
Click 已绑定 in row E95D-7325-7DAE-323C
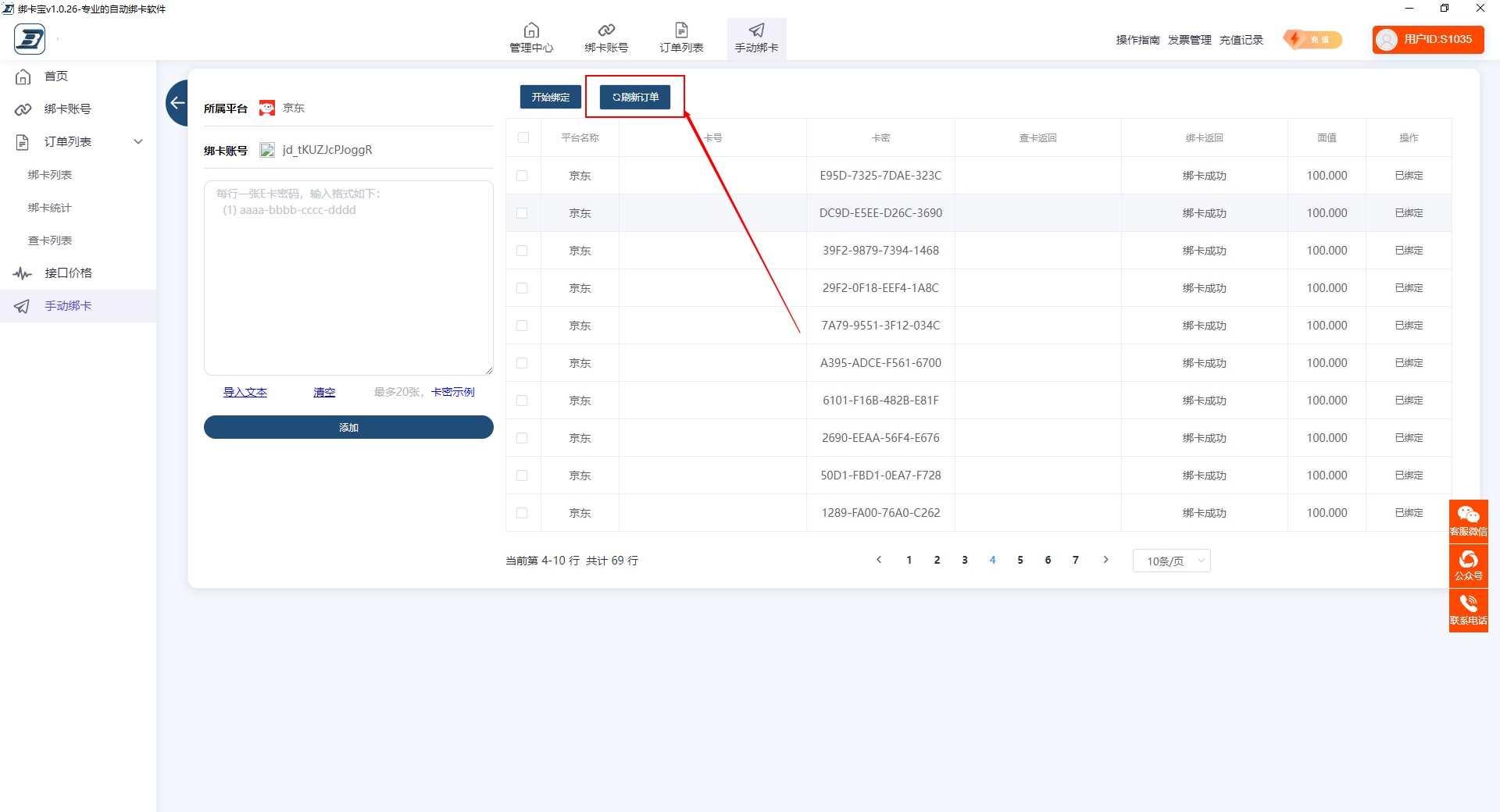(1409, 176)
